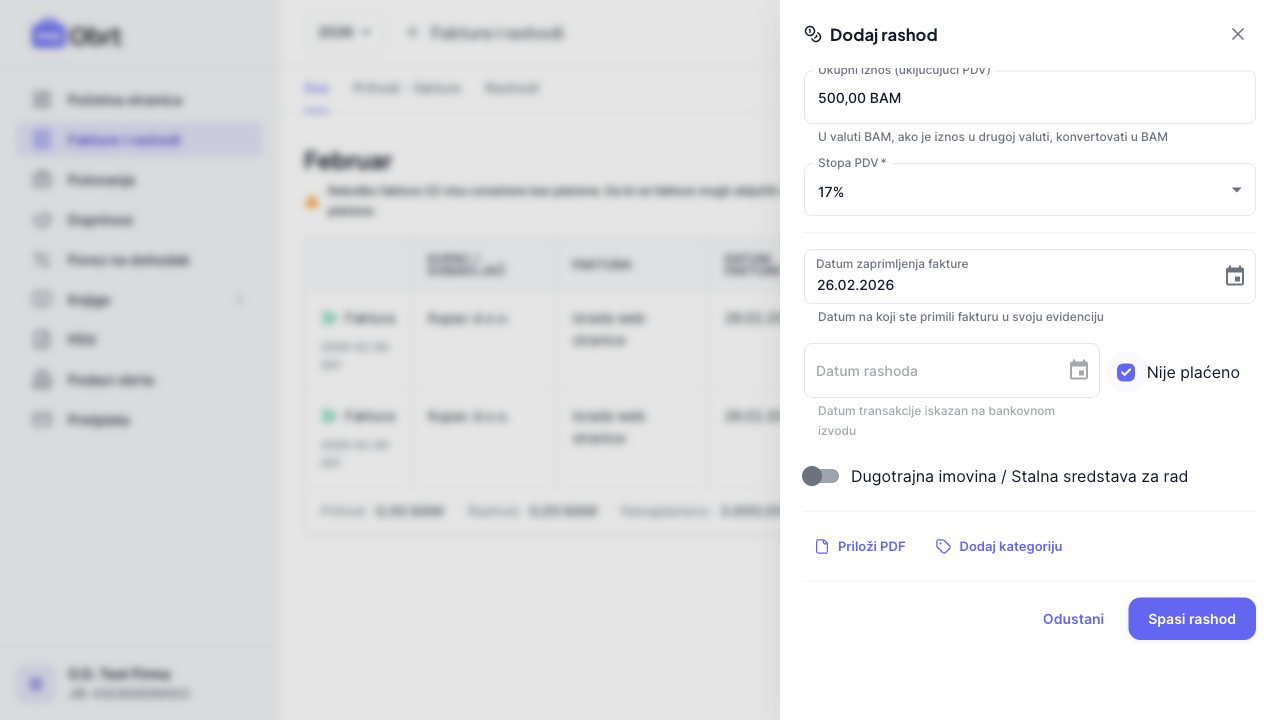This screenshot has width=1280, height=720.
Task: Expand the Knjige sidebar section
Action: coord(238,300)
